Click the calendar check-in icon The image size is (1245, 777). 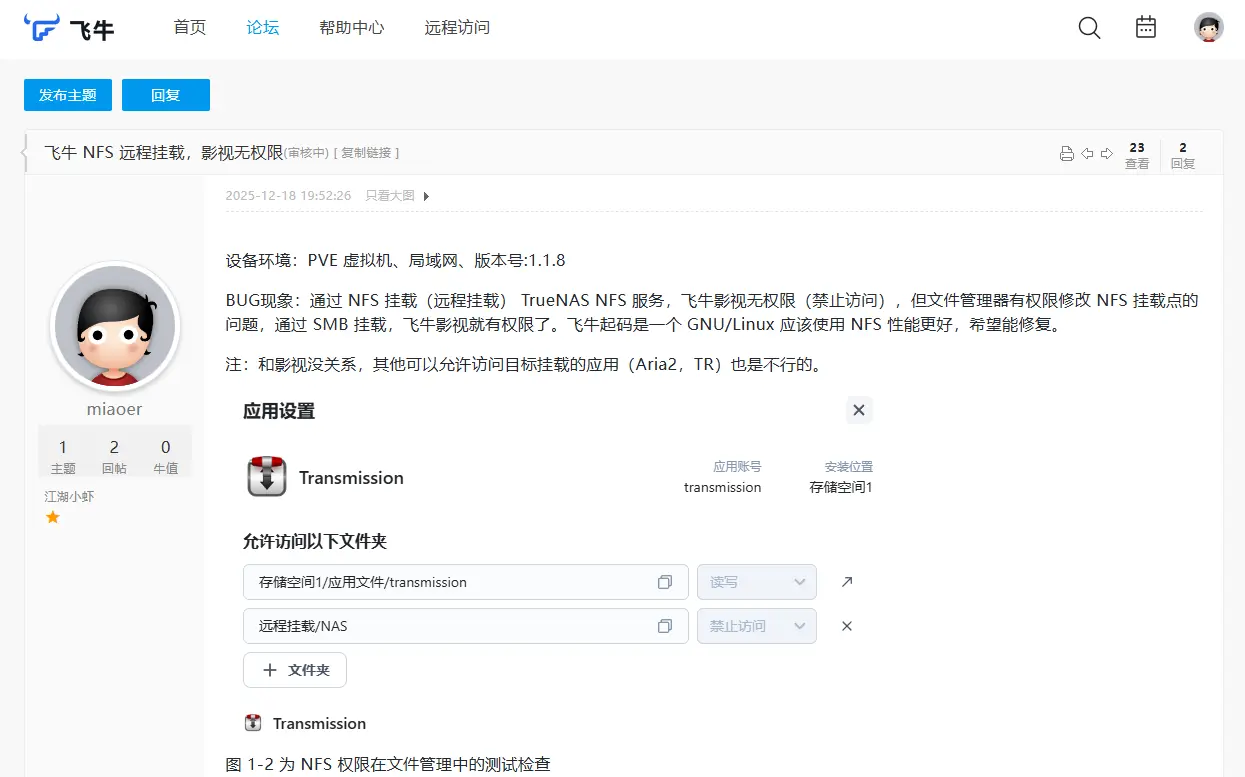(x=1146, y=27)
